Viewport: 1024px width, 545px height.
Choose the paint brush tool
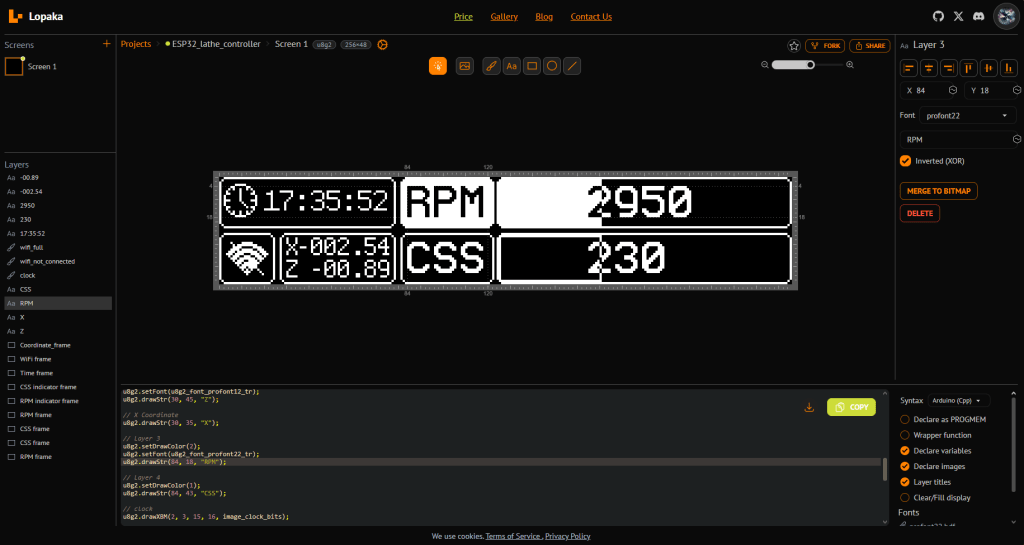491,66
